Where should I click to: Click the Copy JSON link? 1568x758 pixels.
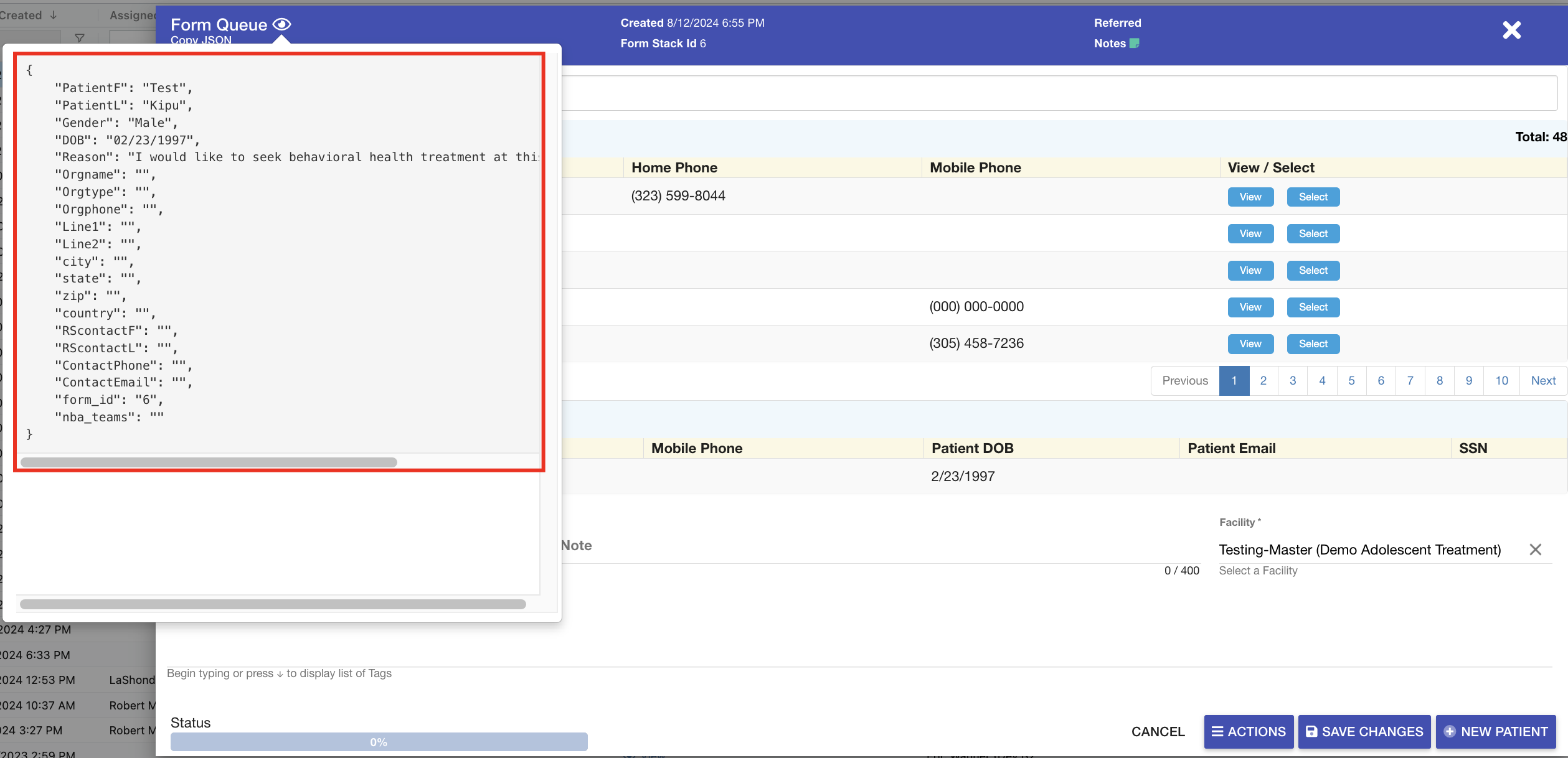(x=201, y=40)
